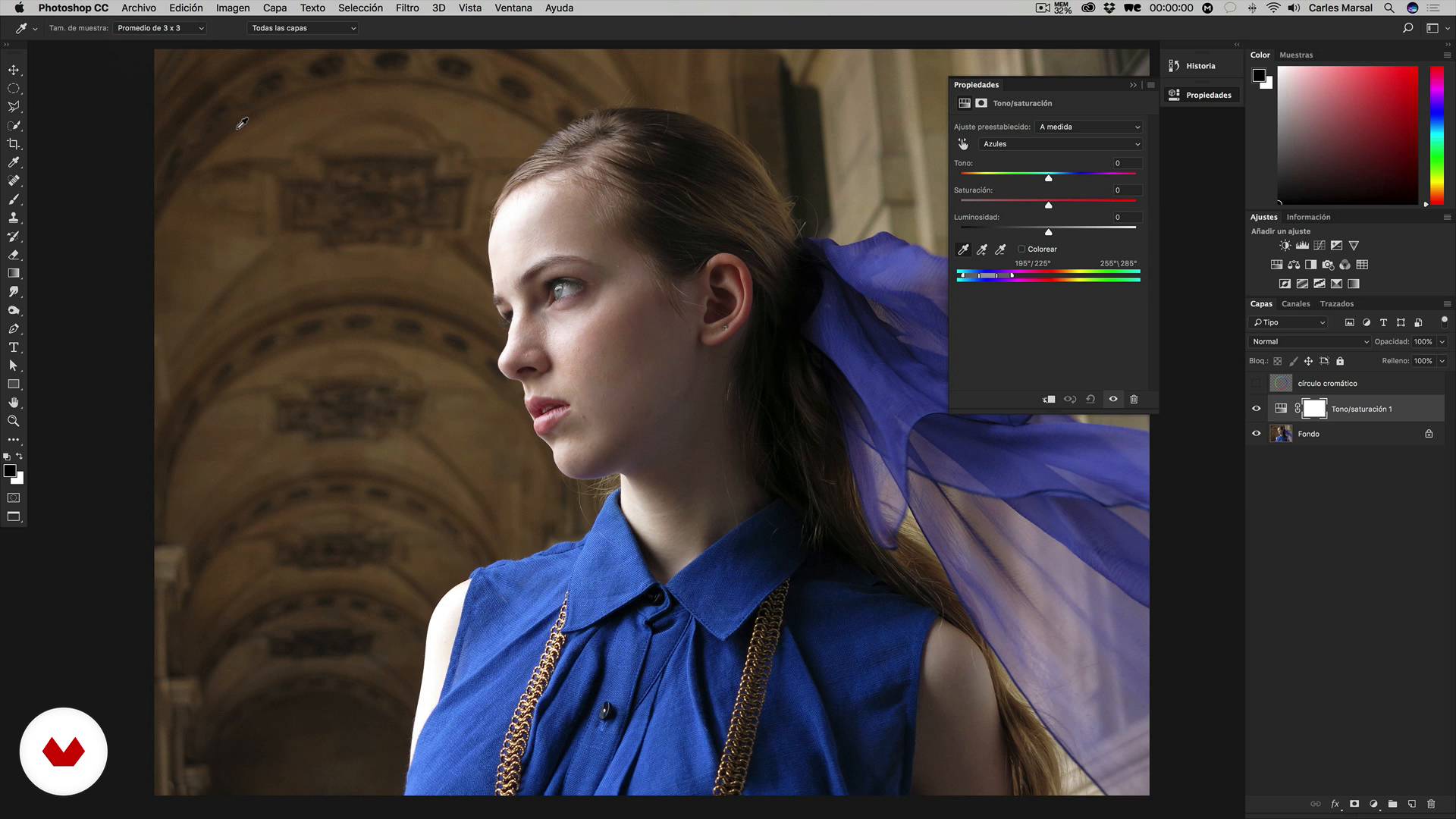Show the círculo cromático layer

click(1257, 384)
